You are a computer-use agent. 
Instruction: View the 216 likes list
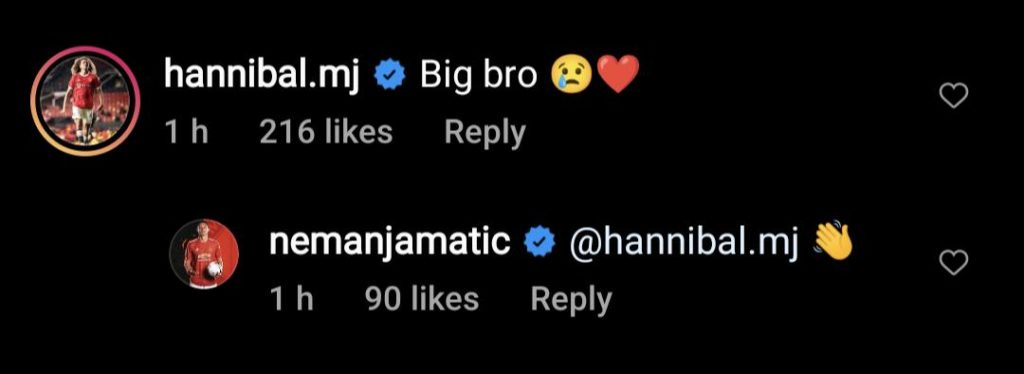(x=326, y=132)
